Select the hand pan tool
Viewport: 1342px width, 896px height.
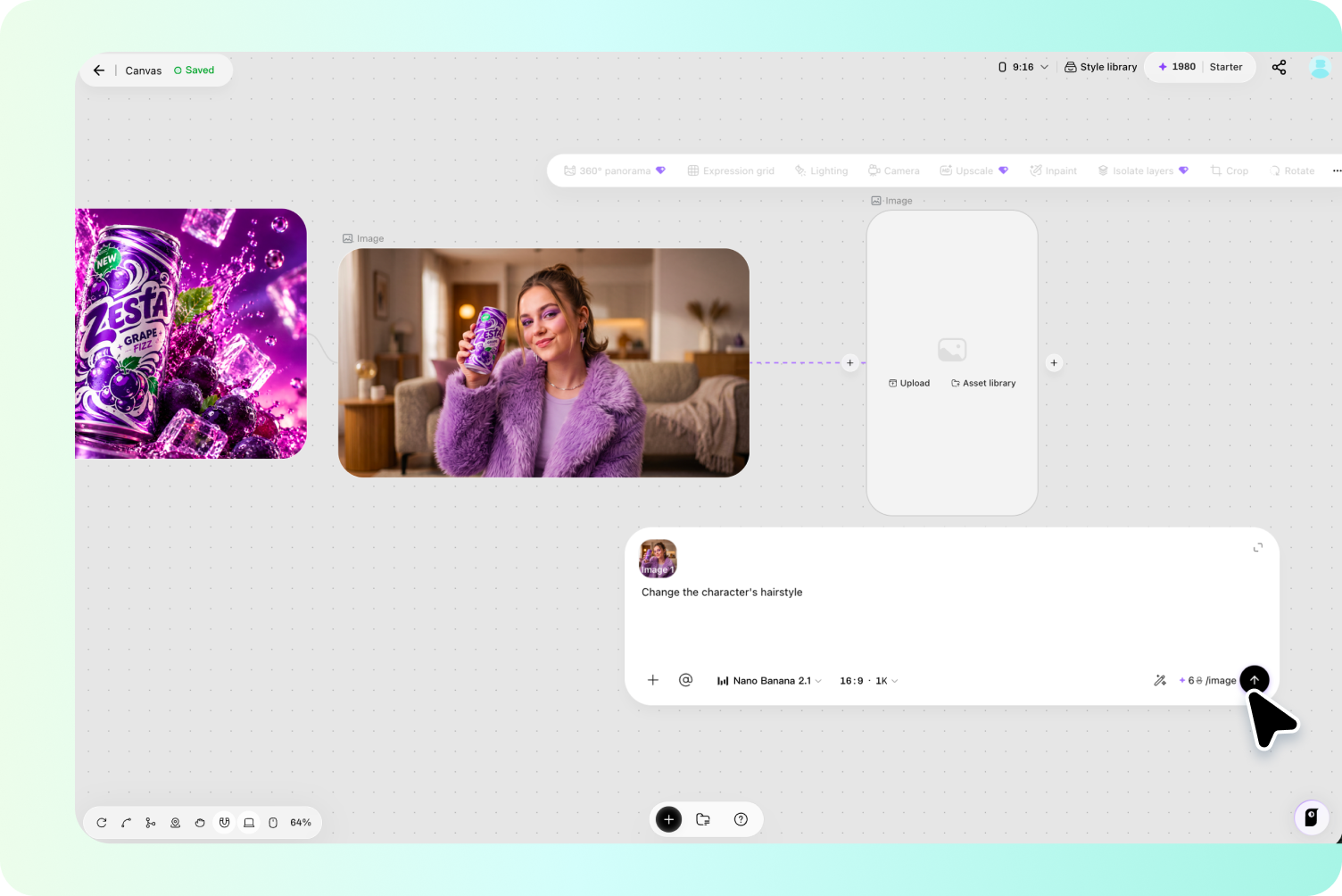tap(200, 823)
